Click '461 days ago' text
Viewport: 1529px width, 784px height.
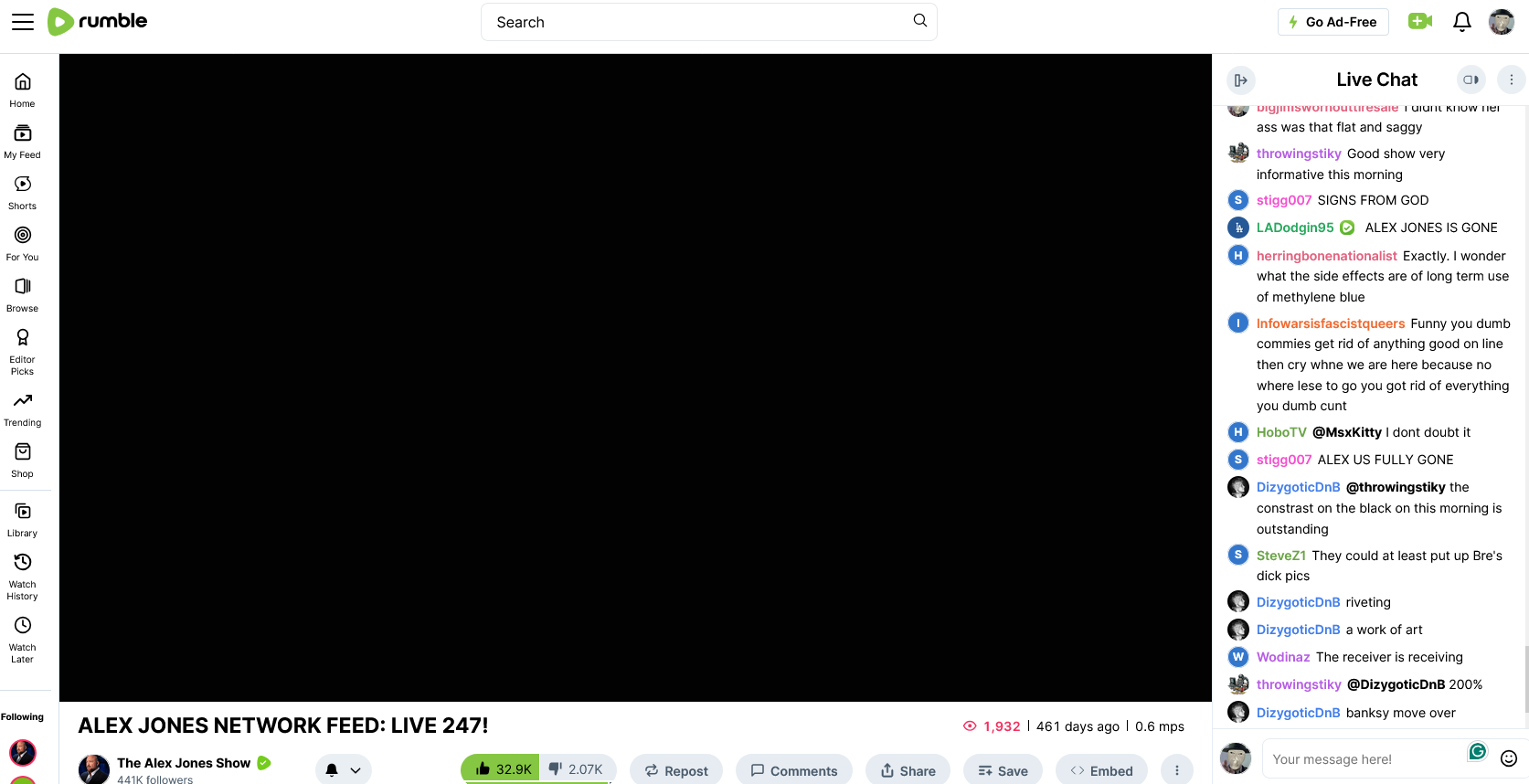tap(1078, 726)
